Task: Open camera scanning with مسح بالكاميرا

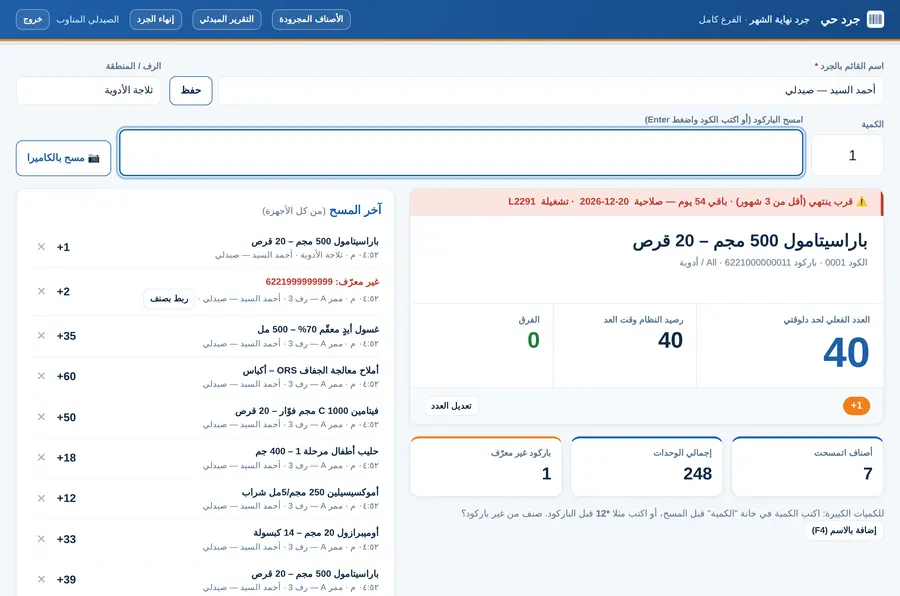Action: 63,158
